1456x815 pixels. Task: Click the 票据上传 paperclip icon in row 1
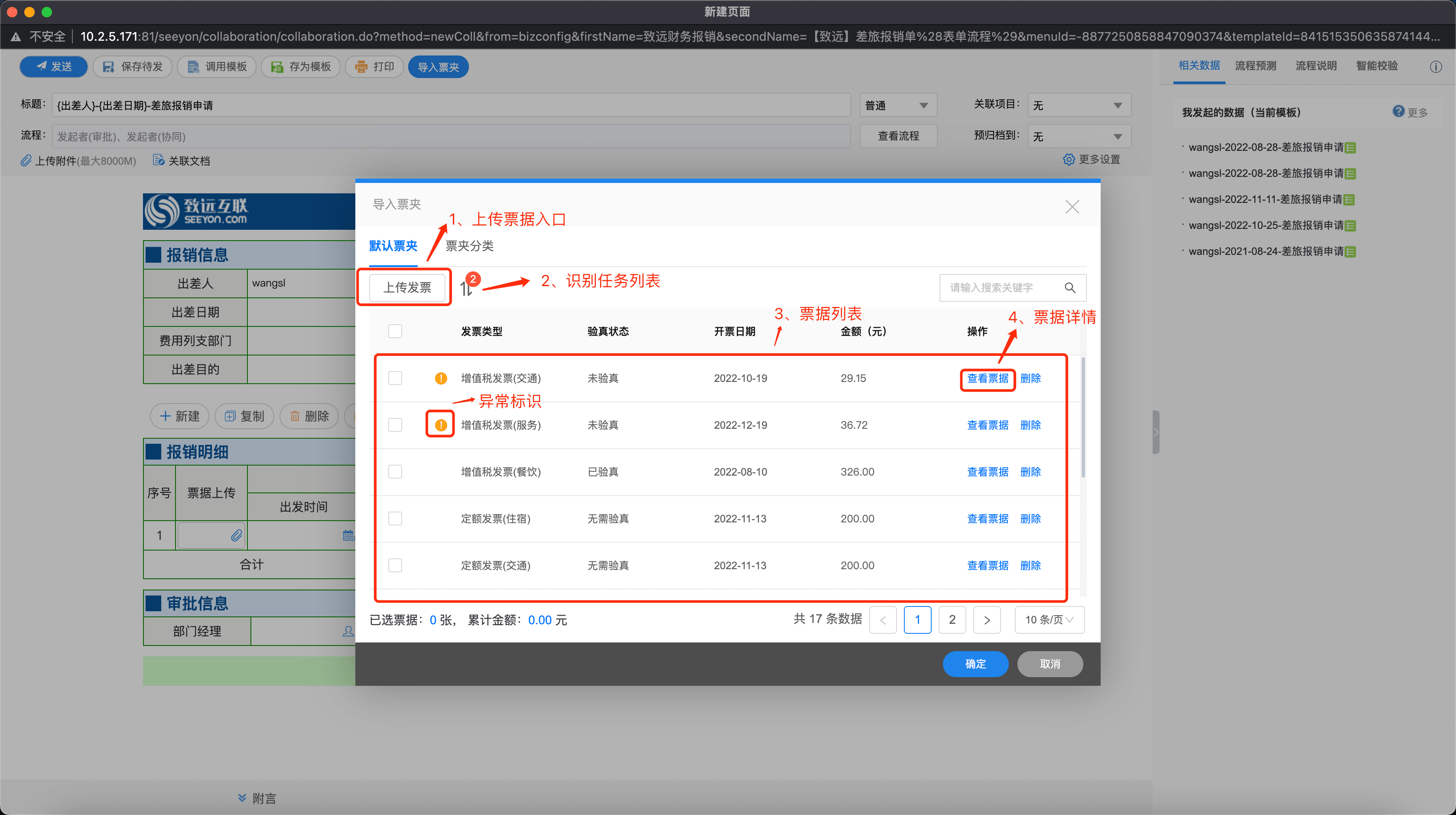pos(237,535)
